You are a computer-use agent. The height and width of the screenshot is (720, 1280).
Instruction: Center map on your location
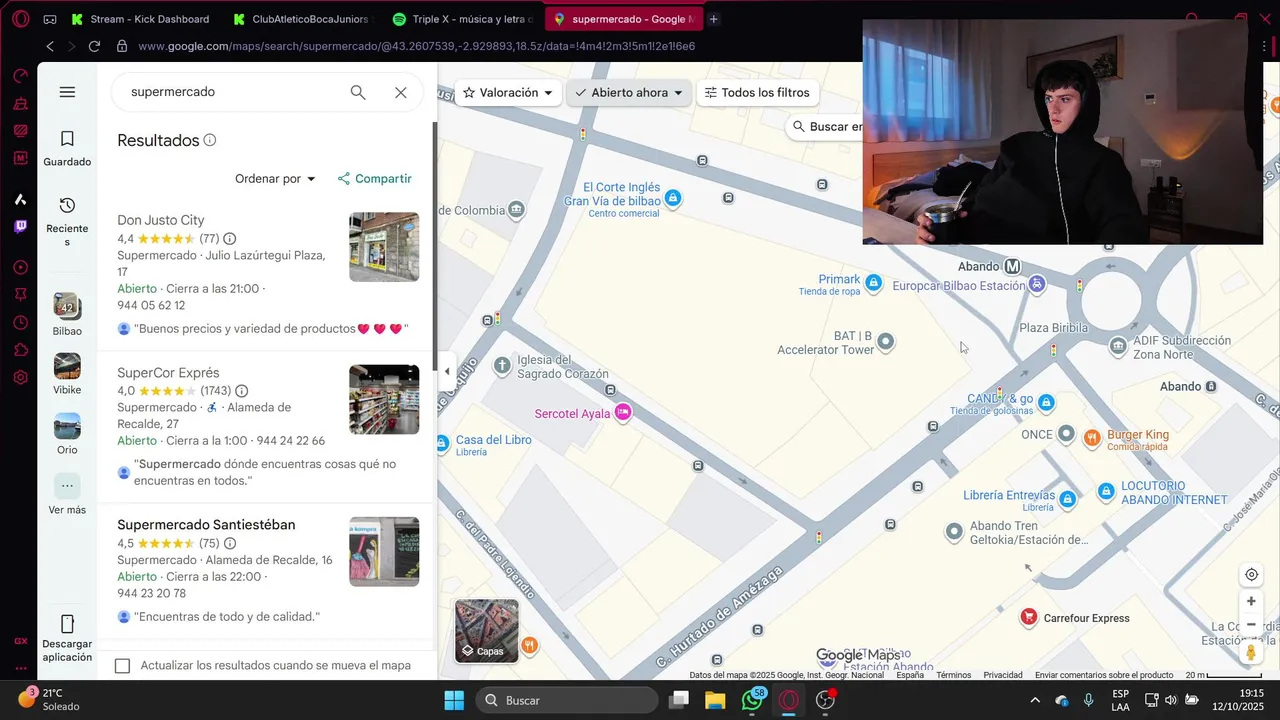tap(1251, 575)
